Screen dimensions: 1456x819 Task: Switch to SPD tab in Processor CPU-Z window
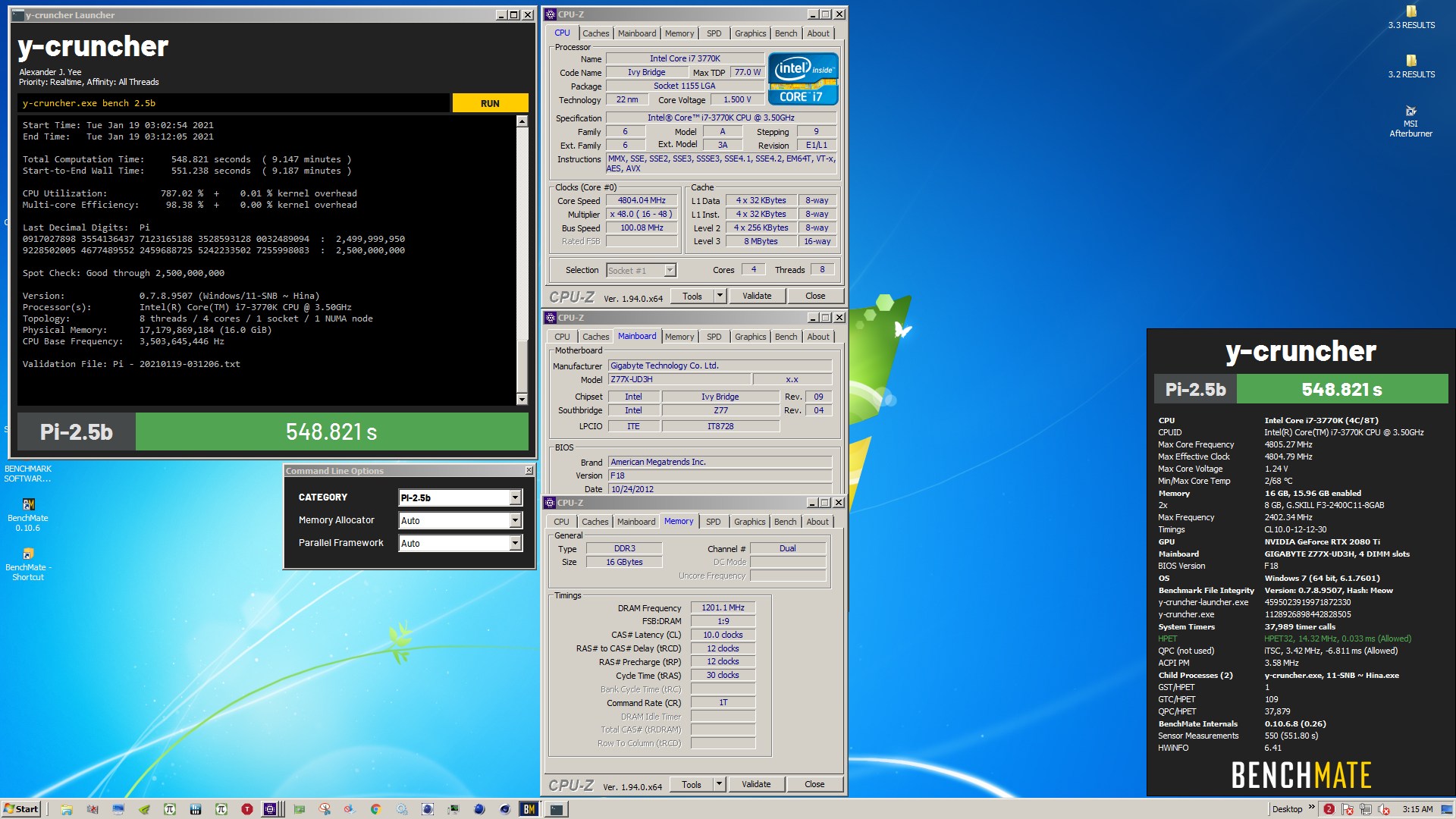coord(714,33)
